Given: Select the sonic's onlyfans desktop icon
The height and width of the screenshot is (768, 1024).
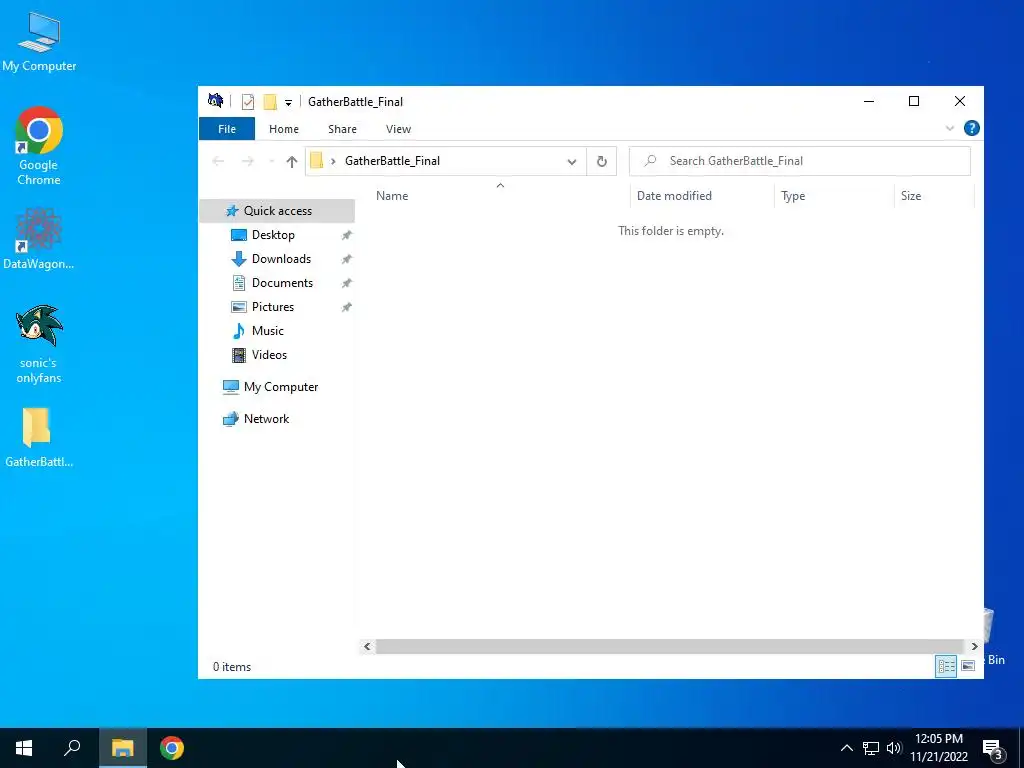Looking at the screenshot, I should [39, 344].
